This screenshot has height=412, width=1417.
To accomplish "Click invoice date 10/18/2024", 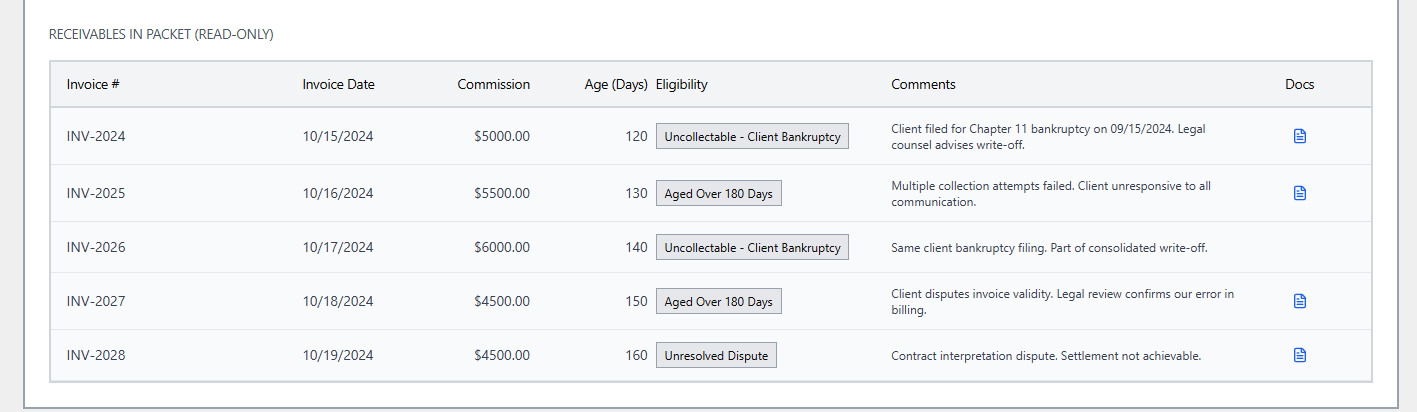I will tap(338, 301).
